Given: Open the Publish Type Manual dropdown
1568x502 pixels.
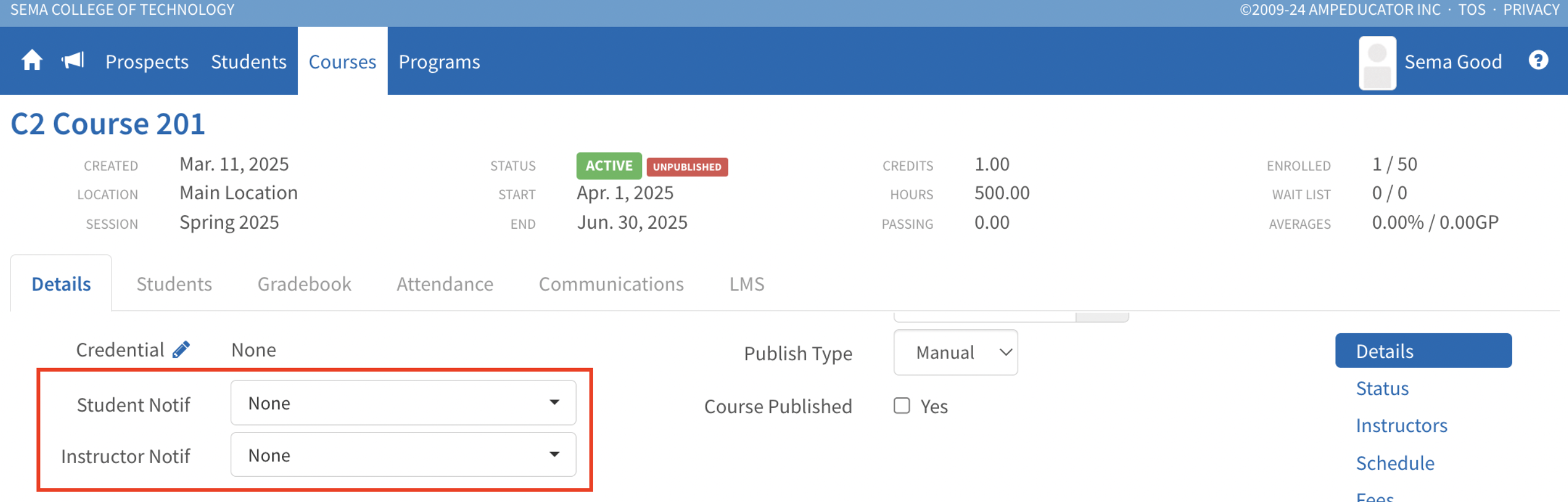Looking at the screenshot, I should click(x=955, y=352).
